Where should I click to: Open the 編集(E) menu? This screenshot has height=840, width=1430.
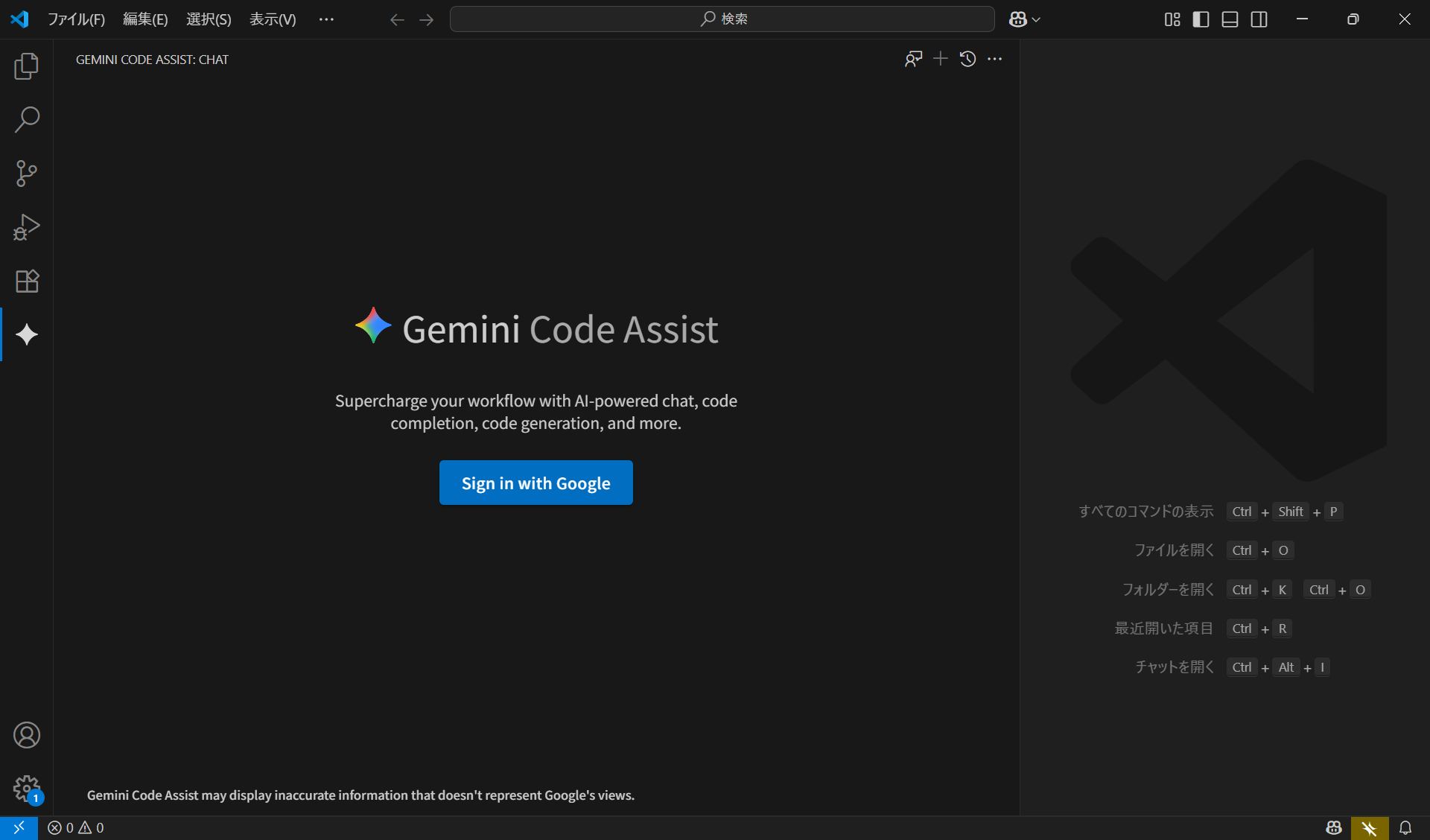(x=145, y=19)
